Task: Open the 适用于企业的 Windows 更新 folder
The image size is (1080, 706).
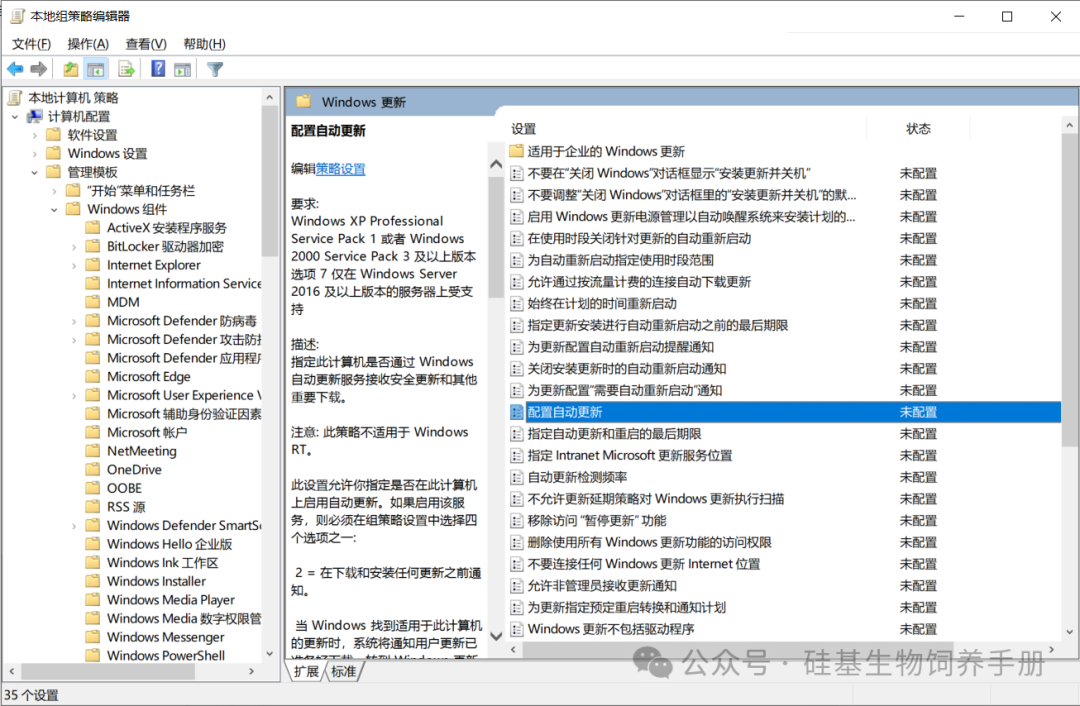Action: (606, 152)
